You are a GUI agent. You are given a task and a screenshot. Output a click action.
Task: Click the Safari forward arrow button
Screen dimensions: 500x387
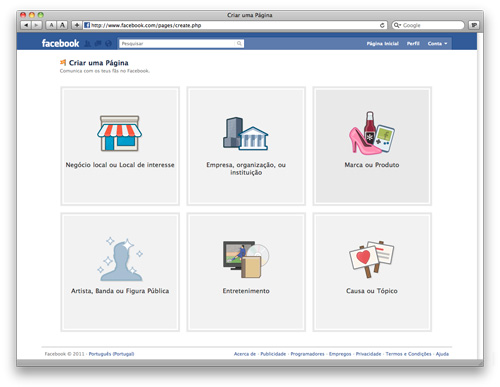click(x=37, y=25)
